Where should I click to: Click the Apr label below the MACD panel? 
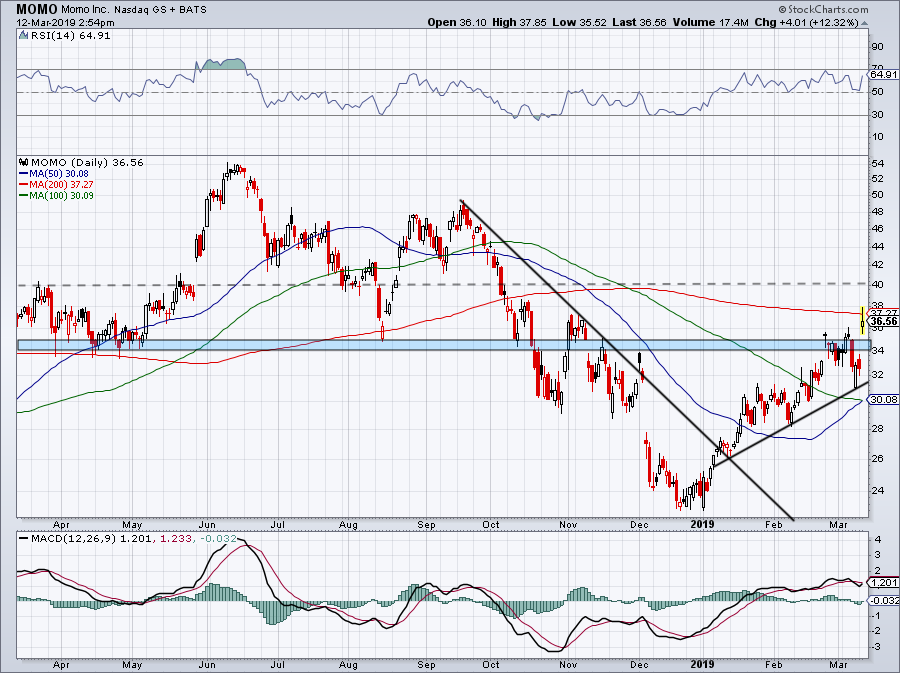[61, 665]
